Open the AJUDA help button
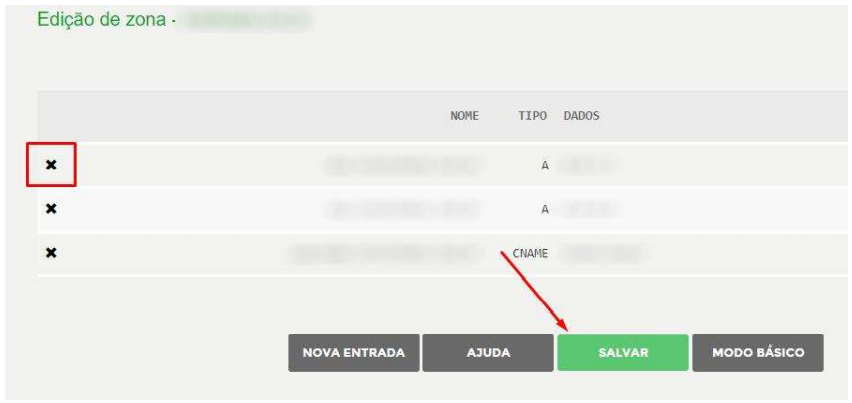Screen dimensions: 852x403 (488, 352)
